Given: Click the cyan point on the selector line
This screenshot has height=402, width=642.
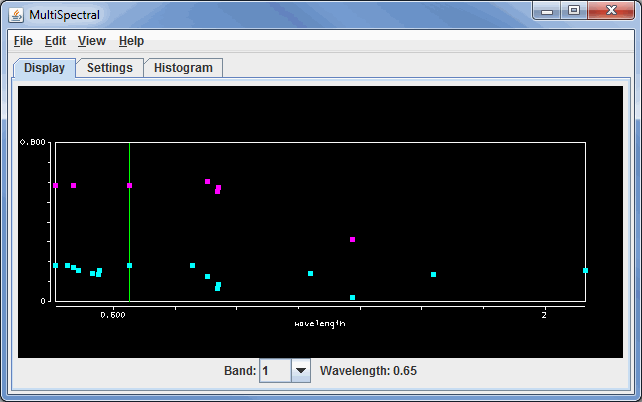Looking at the screenshot, I should click(130, 265).
